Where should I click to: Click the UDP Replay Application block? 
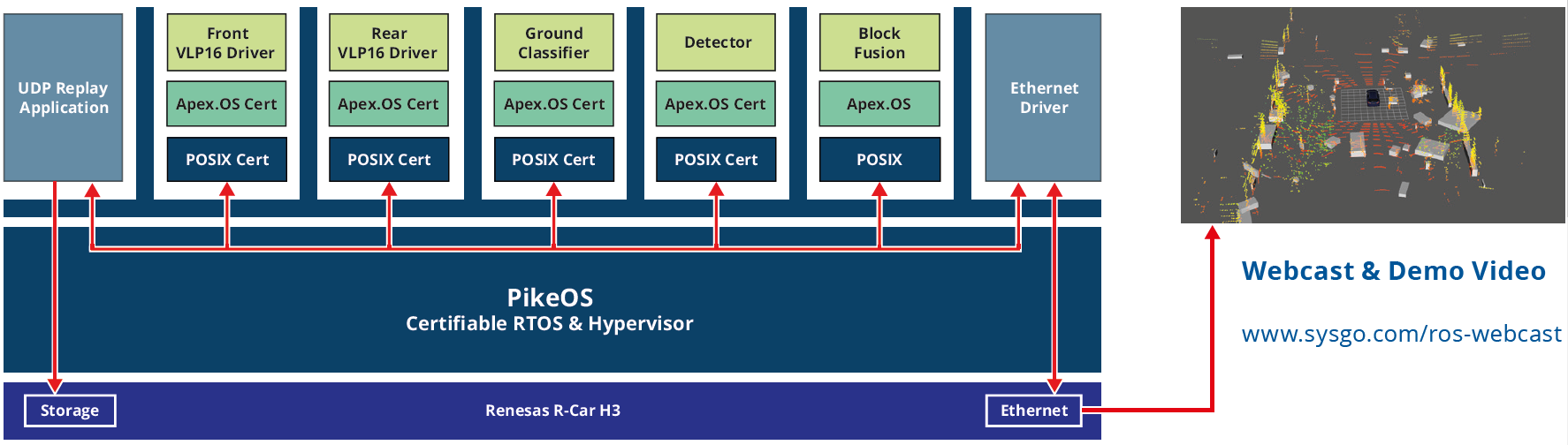coord(63,97)
